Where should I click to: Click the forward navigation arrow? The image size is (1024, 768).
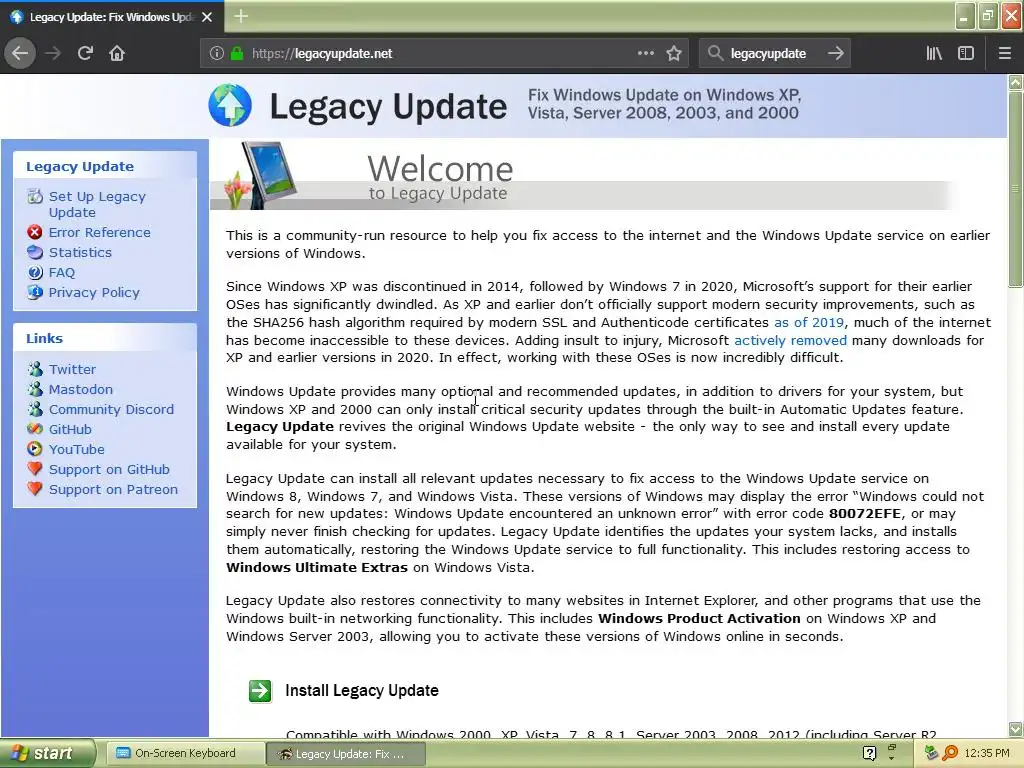[x=53, y=54]
